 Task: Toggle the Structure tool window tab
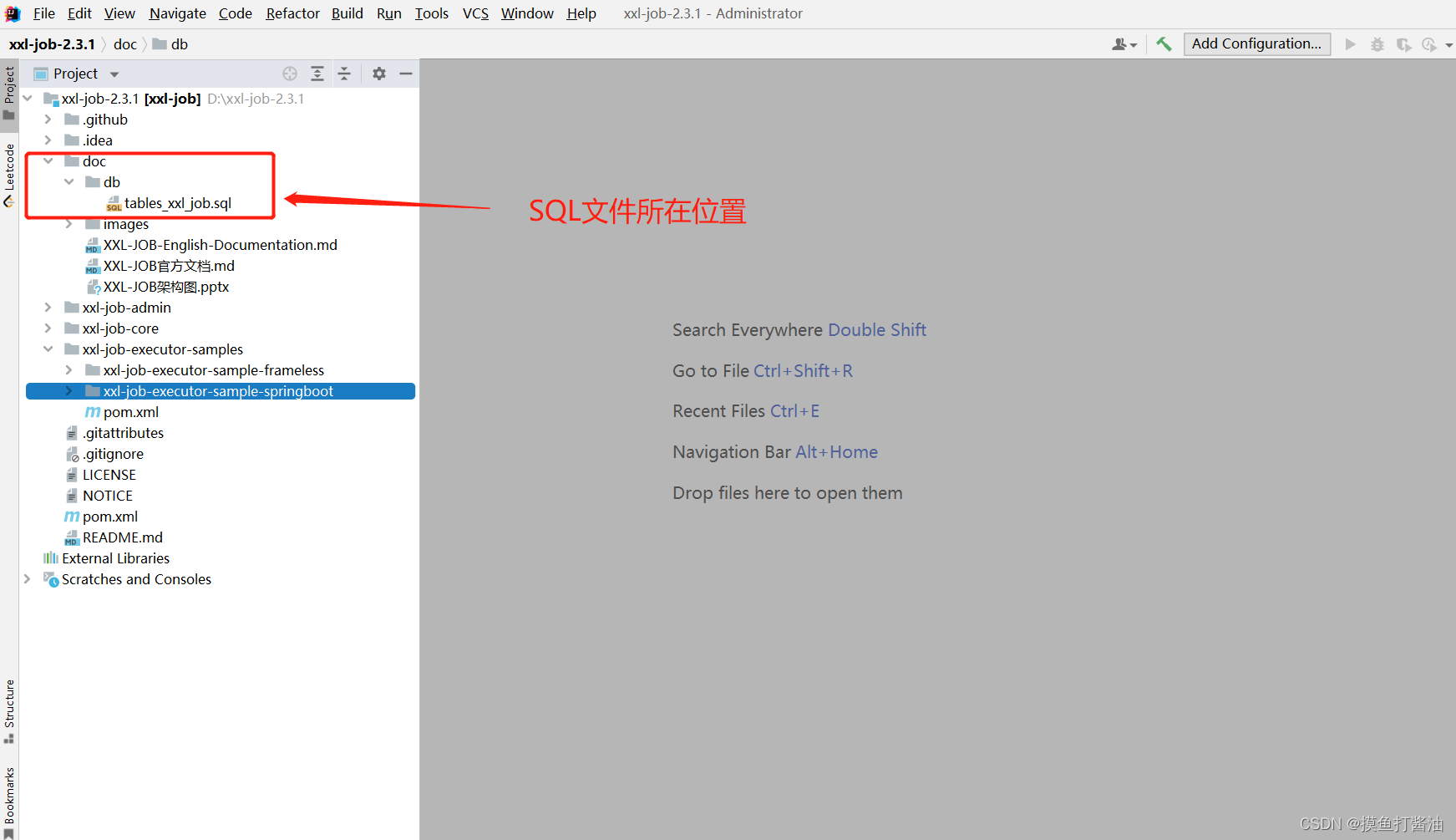coord(9,710)
